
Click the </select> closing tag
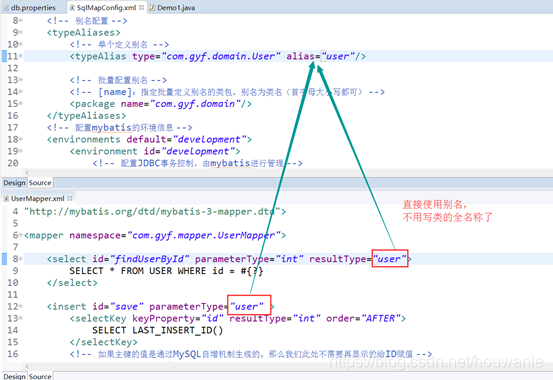coord(72,283)
